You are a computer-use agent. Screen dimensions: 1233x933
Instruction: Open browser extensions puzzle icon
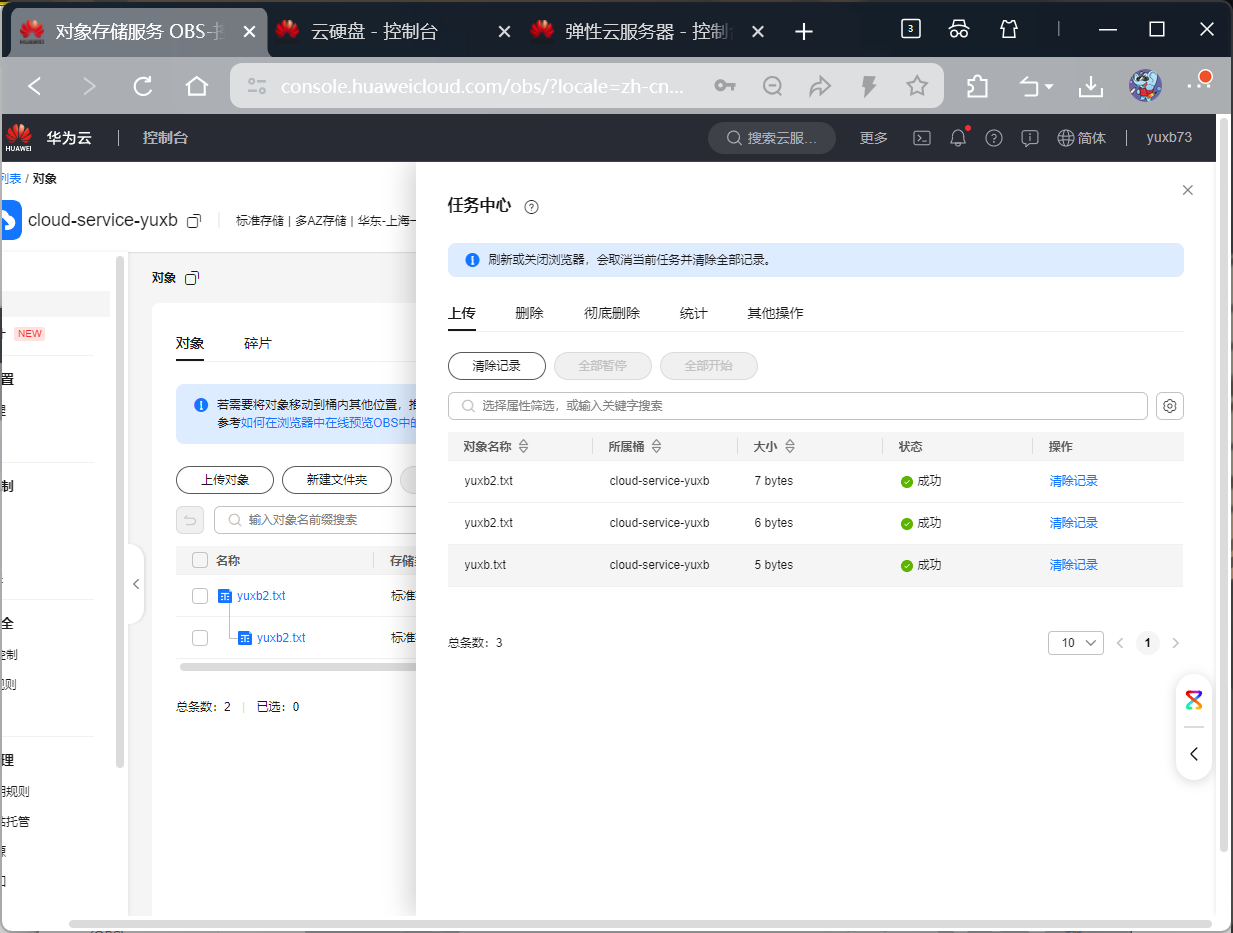tap(977, 87)
